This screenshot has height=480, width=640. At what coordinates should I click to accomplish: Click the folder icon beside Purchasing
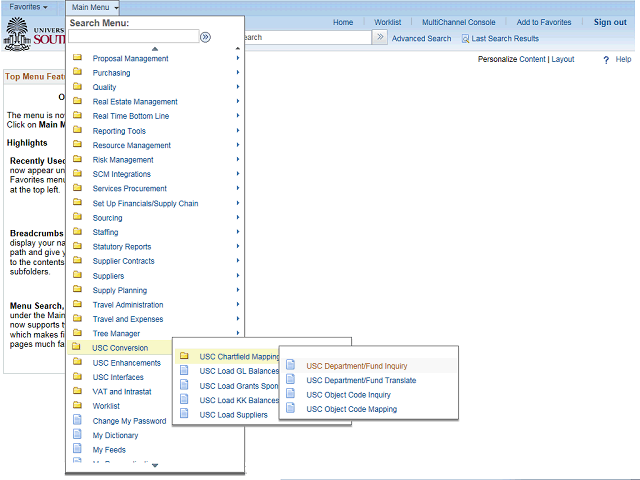point(77,73)
